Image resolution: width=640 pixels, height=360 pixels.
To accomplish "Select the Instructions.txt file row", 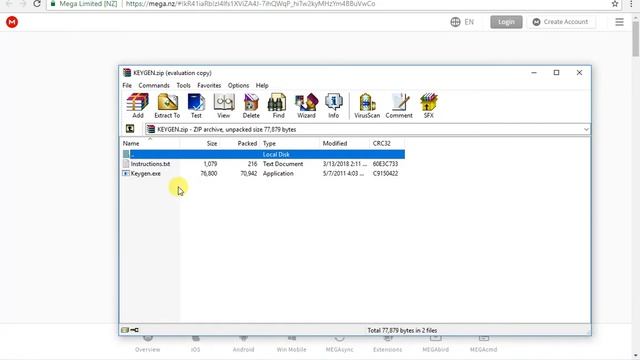I will pos(263,164).
